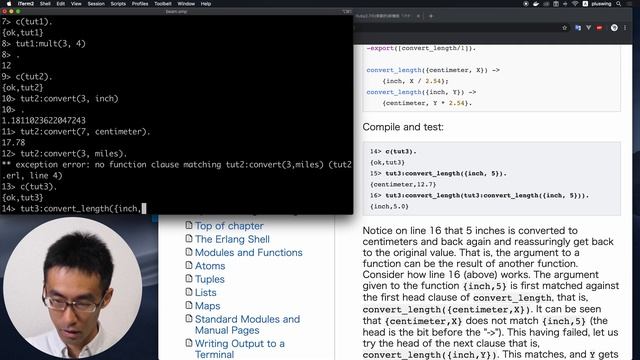The image size is (640, 360).
Task: Click the page icon beside 'Standard Modules'
Action: click(x=189, y=318)
